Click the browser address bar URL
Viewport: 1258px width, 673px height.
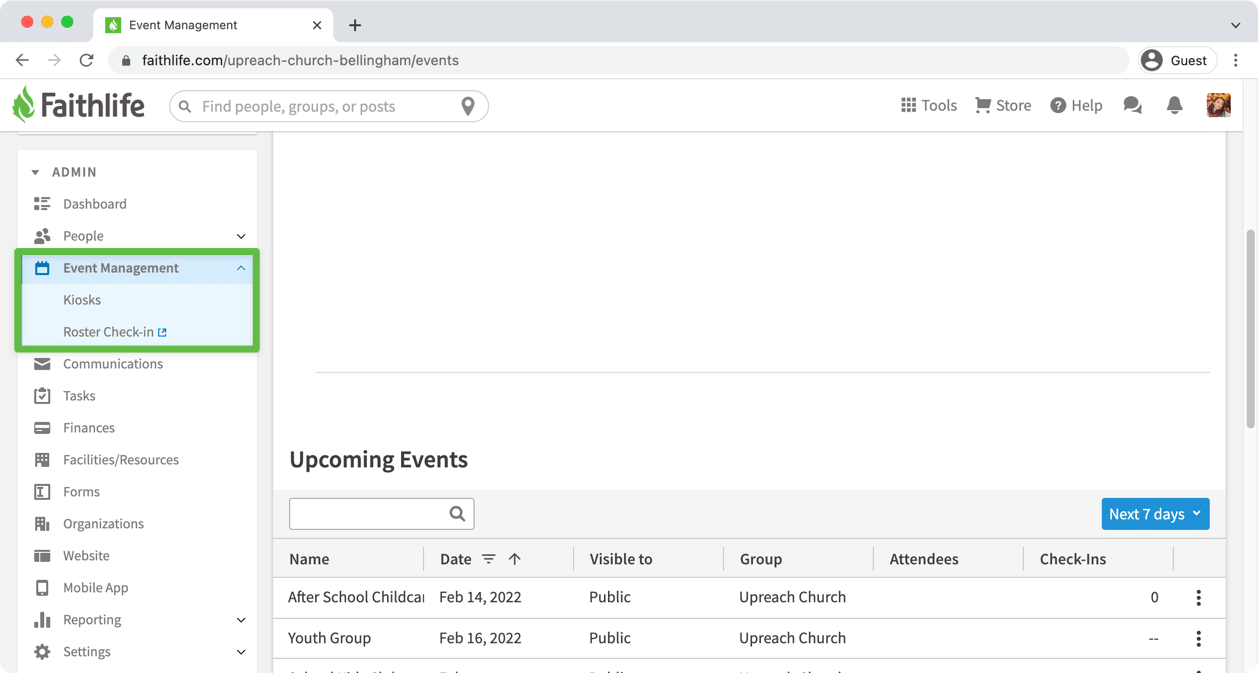tap(300, 60)
